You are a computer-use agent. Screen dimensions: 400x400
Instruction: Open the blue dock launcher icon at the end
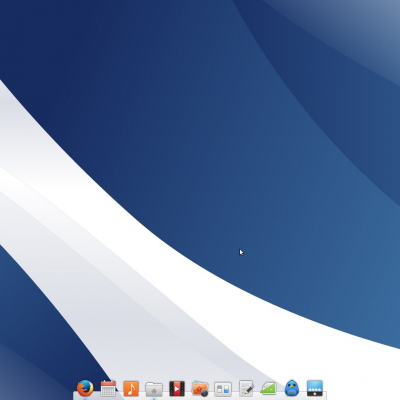(x=315, y=388)
